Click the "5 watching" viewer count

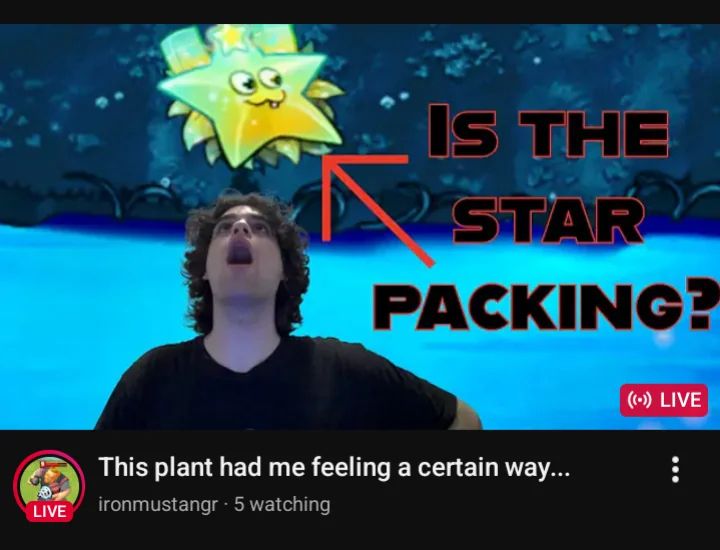282,504
